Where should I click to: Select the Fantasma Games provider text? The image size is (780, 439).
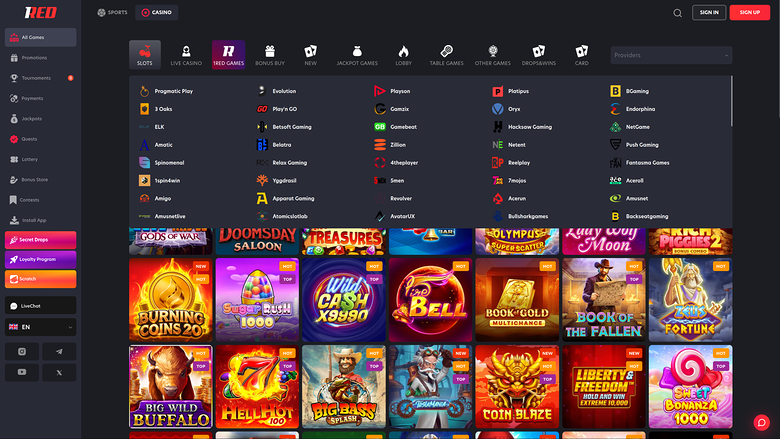pos(647,163)
